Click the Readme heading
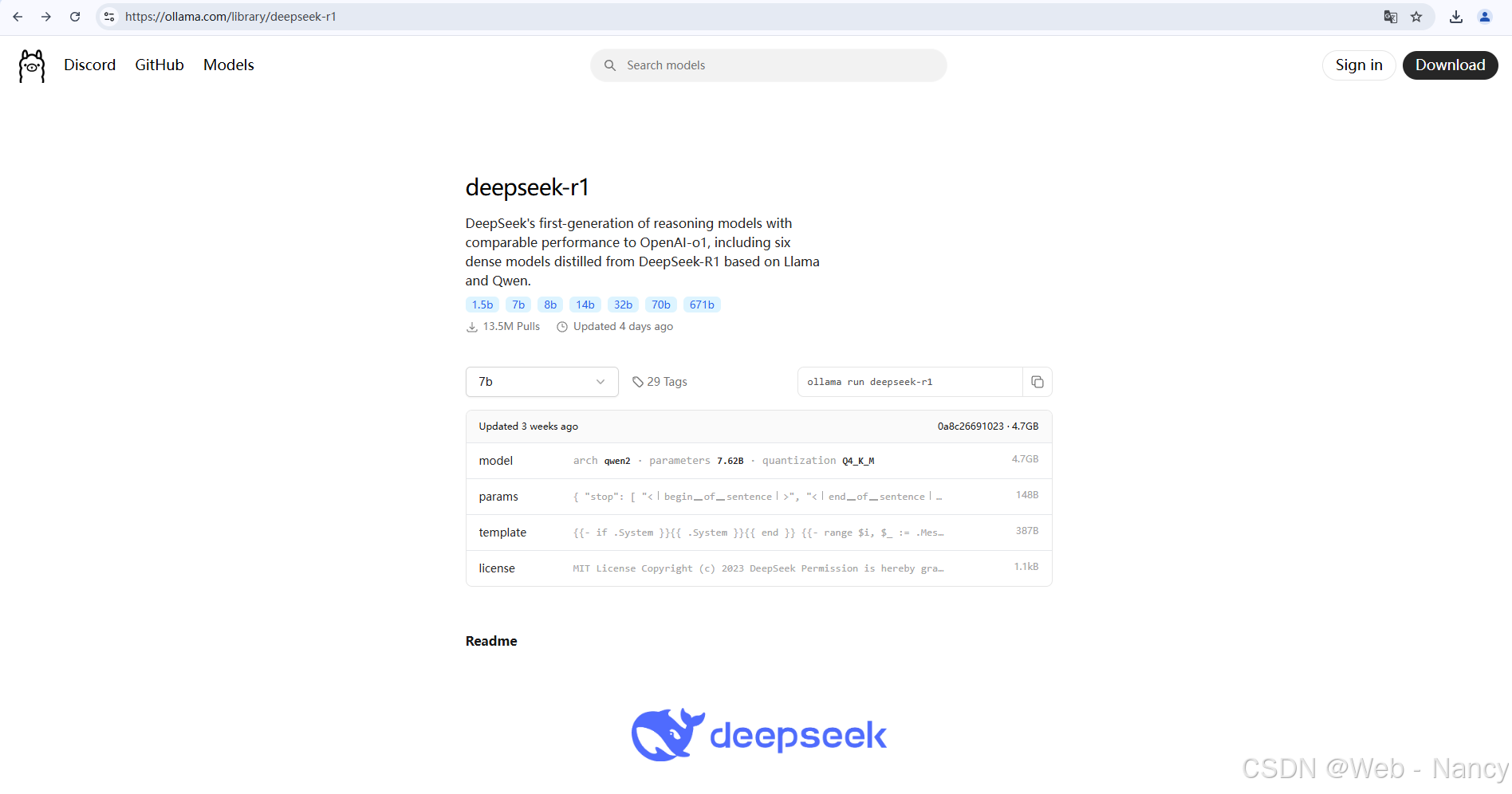 pos(491,641)
